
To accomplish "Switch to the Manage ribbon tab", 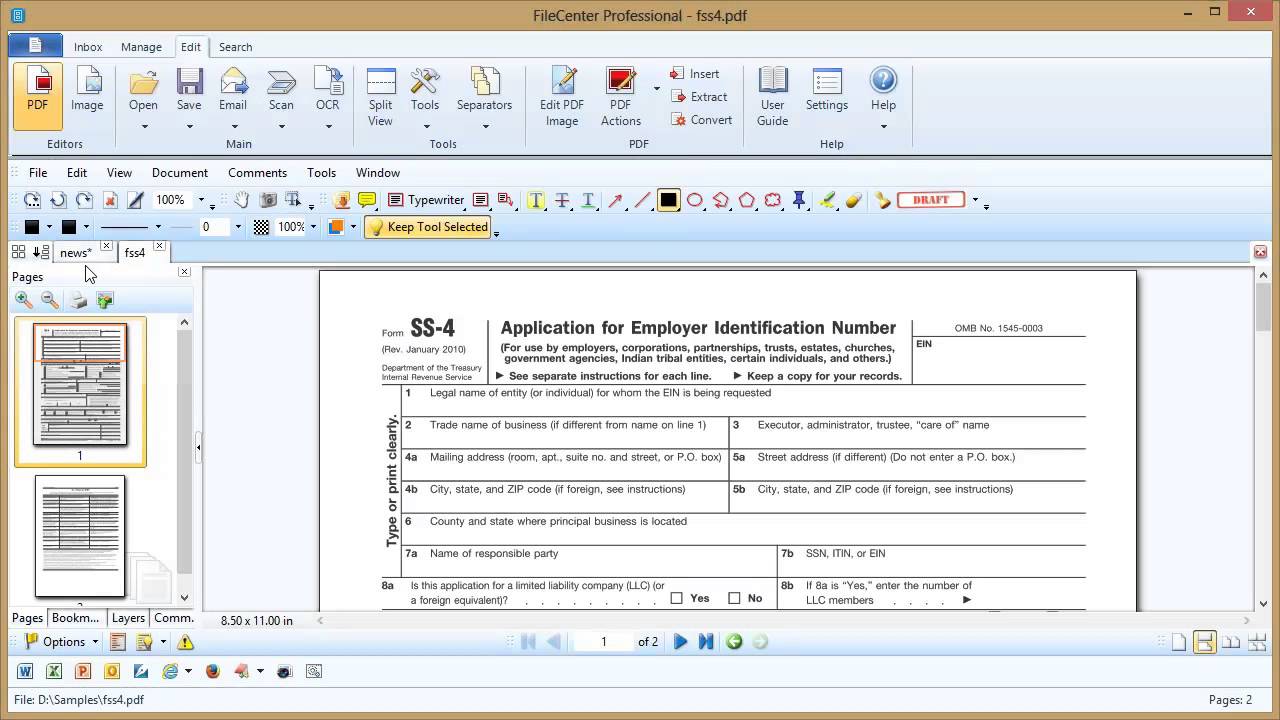I will [141, 47].
